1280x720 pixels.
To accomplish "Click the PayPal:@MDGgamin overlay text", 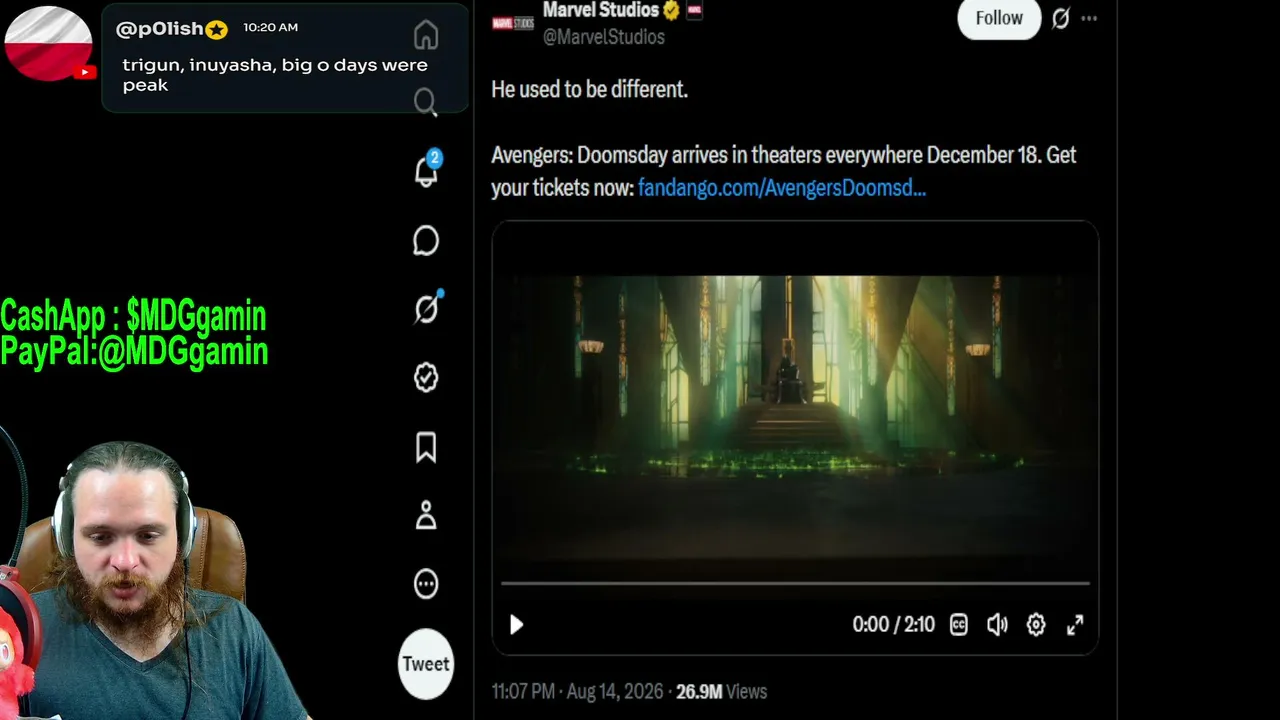I will pyautogui.click(x=134, y=351).
